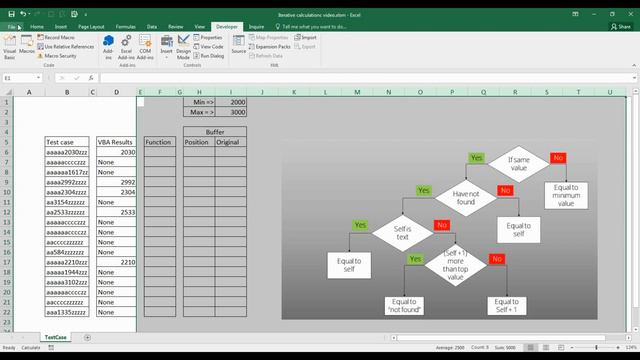Switch to the View tab
640x360 pixels.
(200, 27)
